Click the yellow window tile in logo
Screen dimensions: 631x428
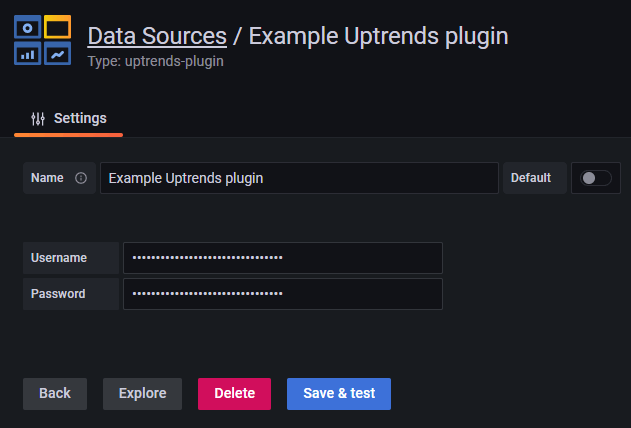pyautogui.click(x=58, y=26)
